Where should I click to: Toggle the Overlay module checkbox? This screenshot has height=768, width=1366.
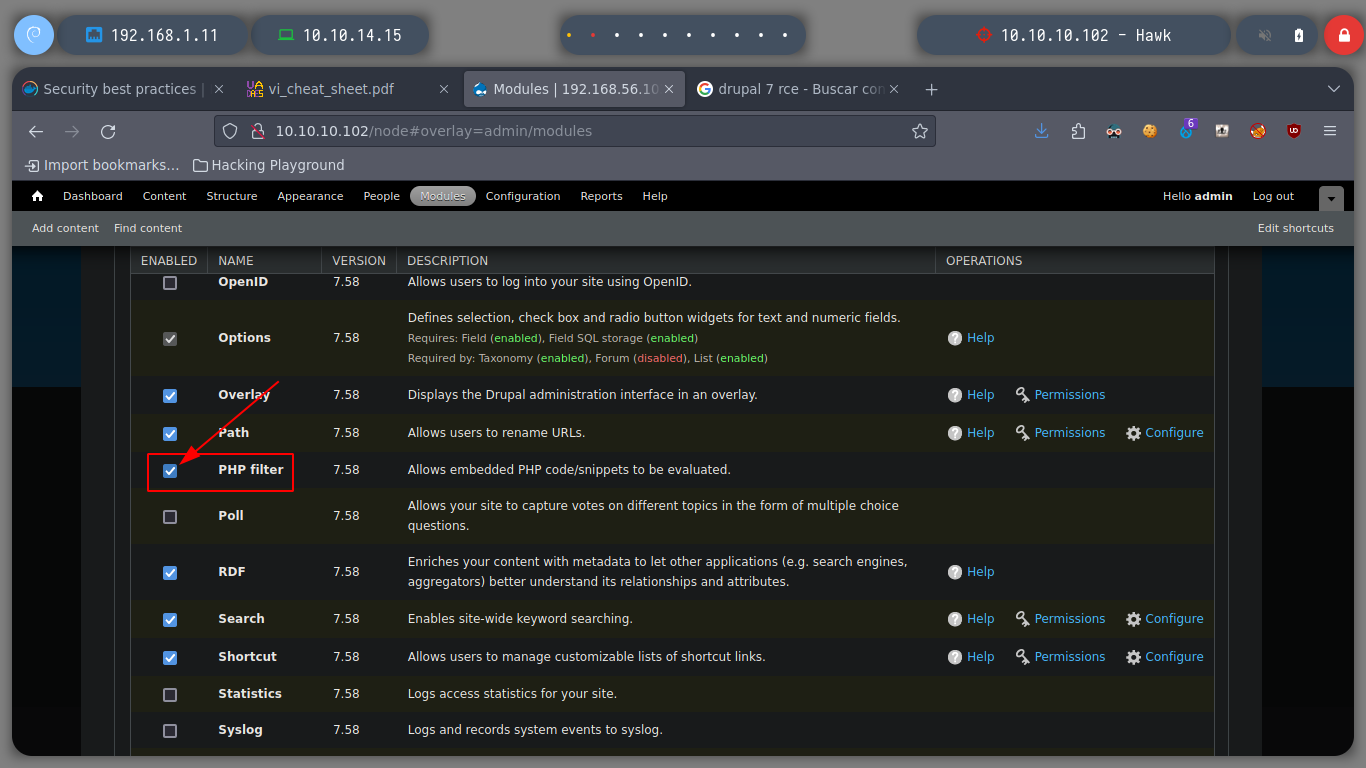(170, 396)
